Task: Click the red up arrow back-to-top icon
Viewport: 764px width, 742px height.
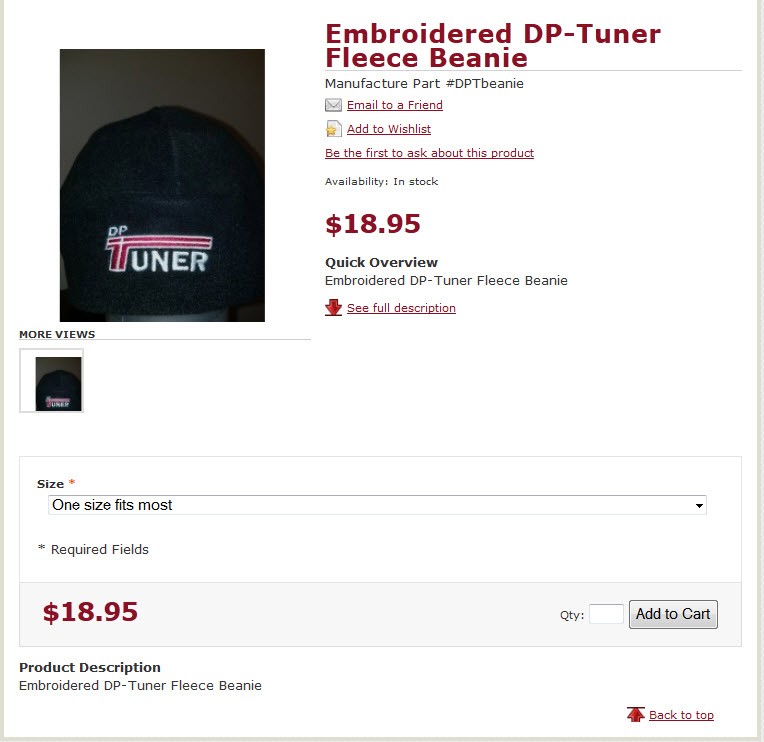Action: tap(635, 715)
